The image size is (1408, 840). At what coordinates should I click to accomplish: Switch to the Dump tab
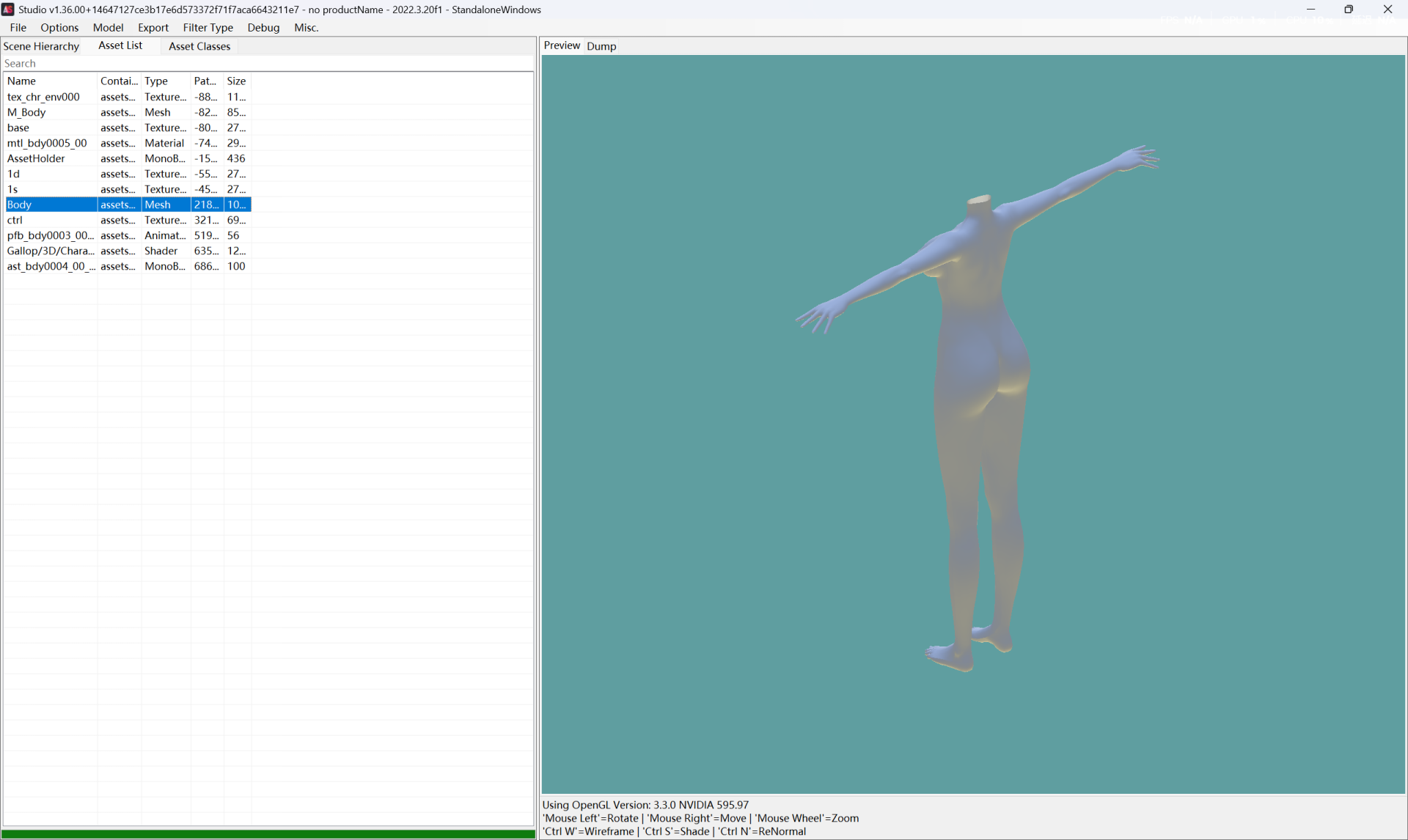601,46
